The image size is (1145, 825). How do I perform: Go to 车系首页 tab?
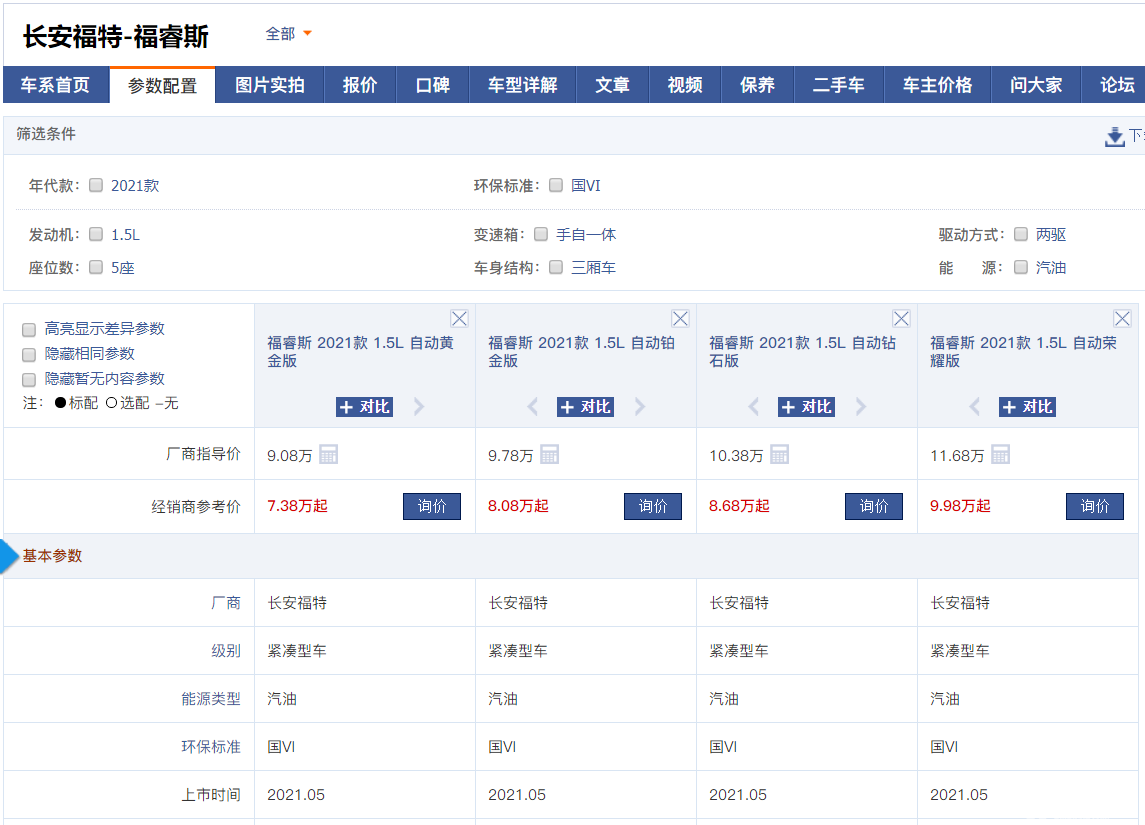click(55, 85)
